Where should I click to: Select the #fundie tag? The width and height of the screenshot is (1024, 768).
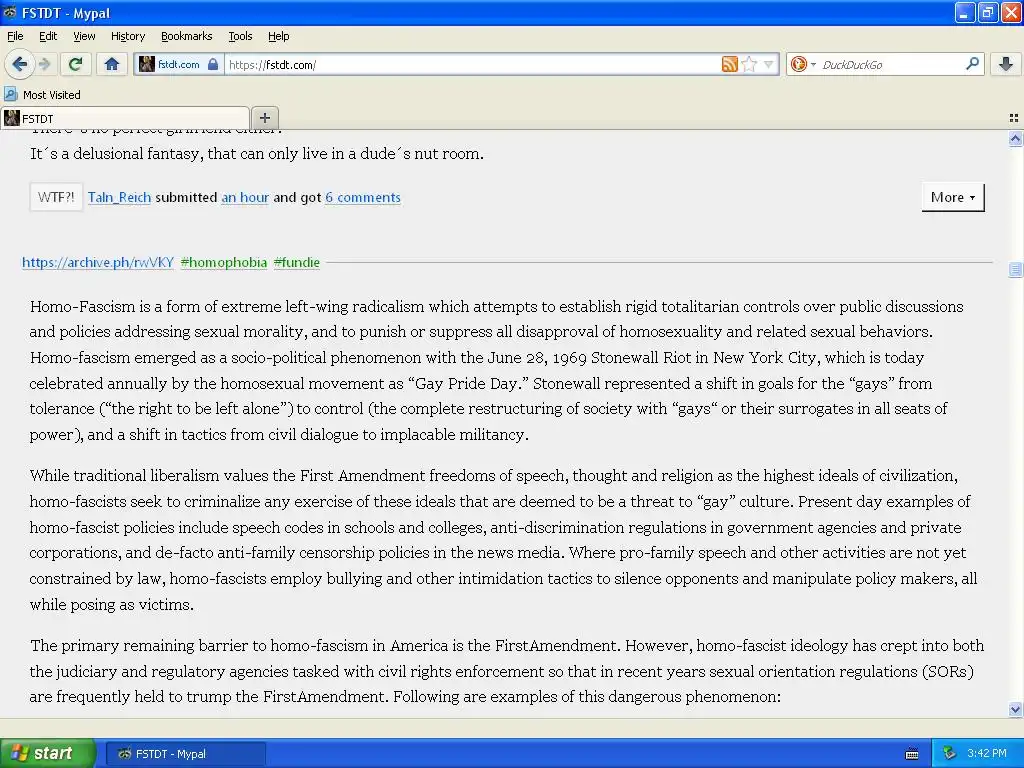[x=297, y=262]
